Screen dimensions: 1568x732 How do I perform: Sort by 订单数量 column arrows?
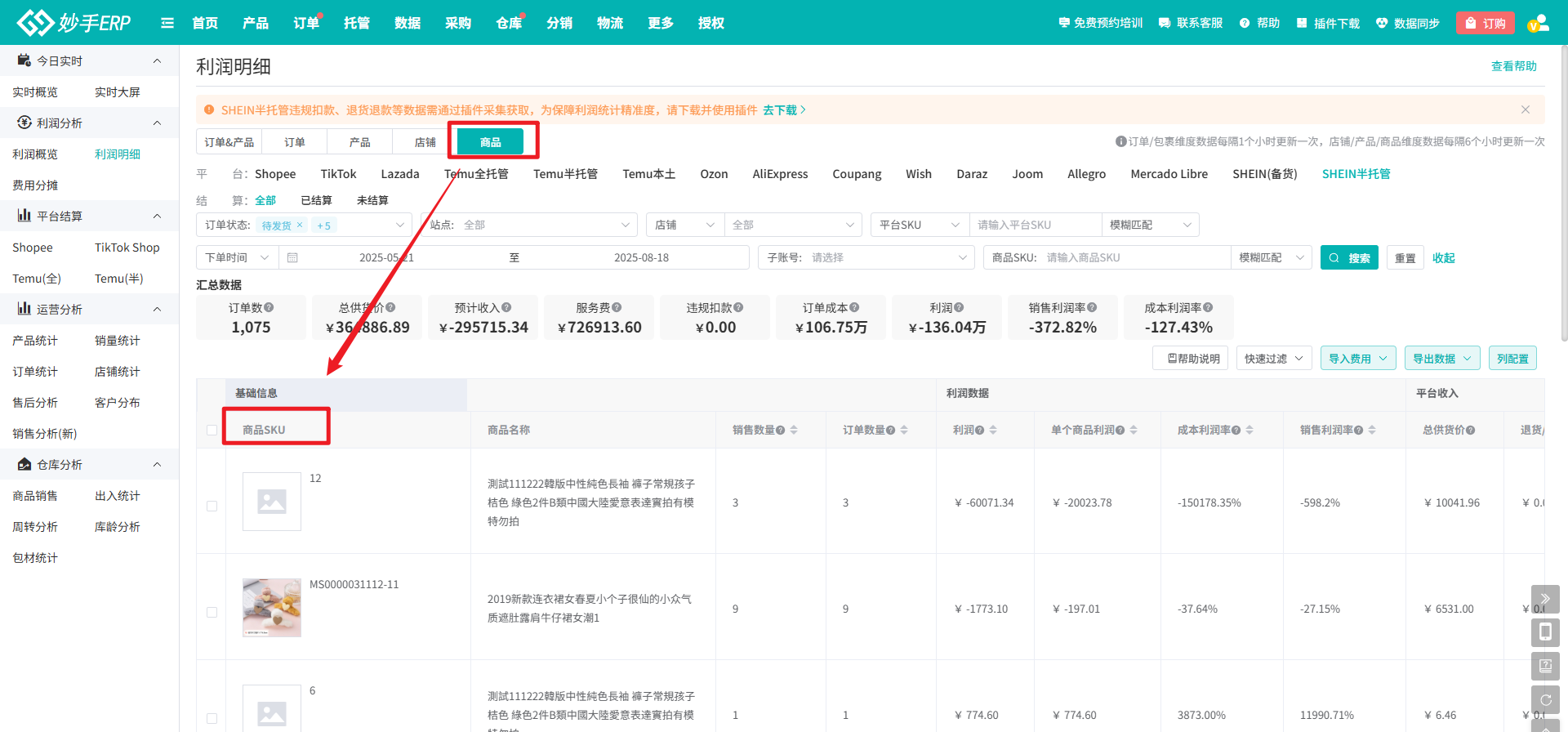[904, 430]
